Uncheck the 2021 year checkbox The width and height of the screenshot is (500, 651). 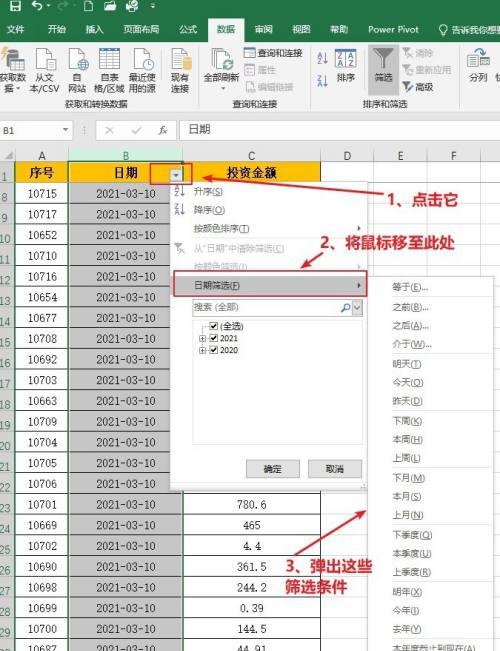[x=213, y=338]
